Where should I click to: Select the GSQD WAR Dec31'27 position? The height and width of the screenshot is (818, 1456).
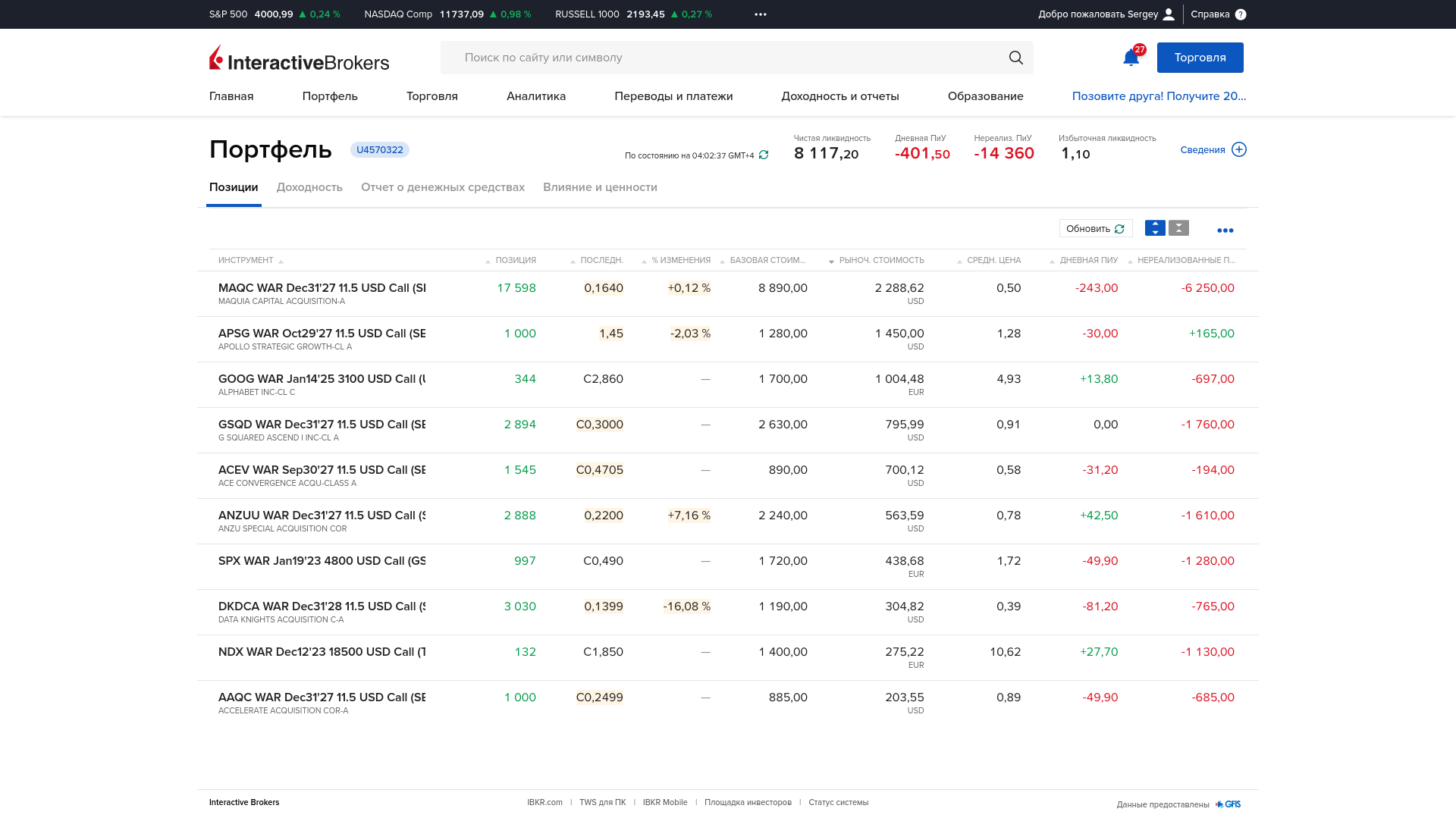(x=728, y=431)
